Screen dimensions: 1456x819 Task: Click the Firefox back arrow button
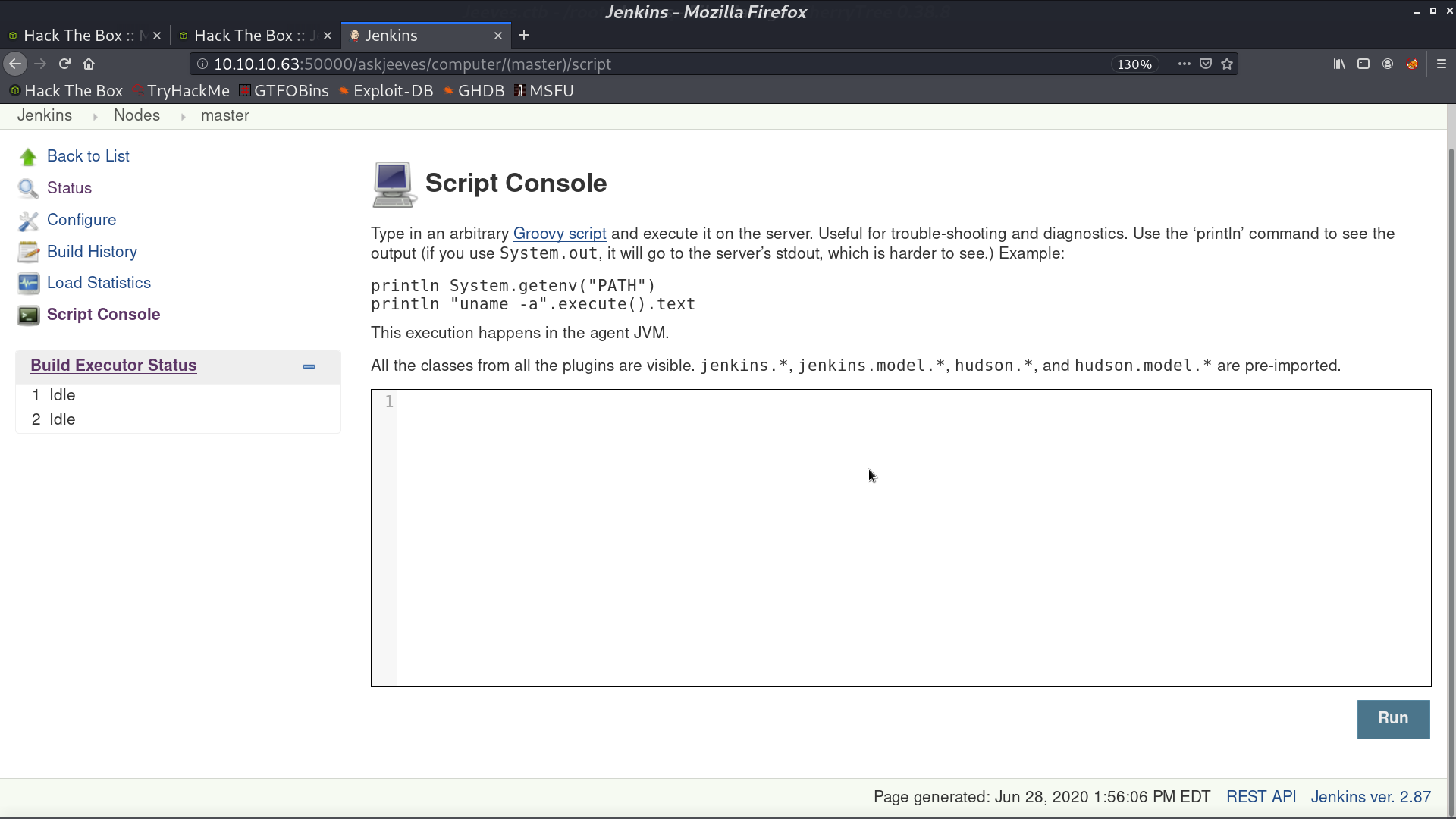15,64
